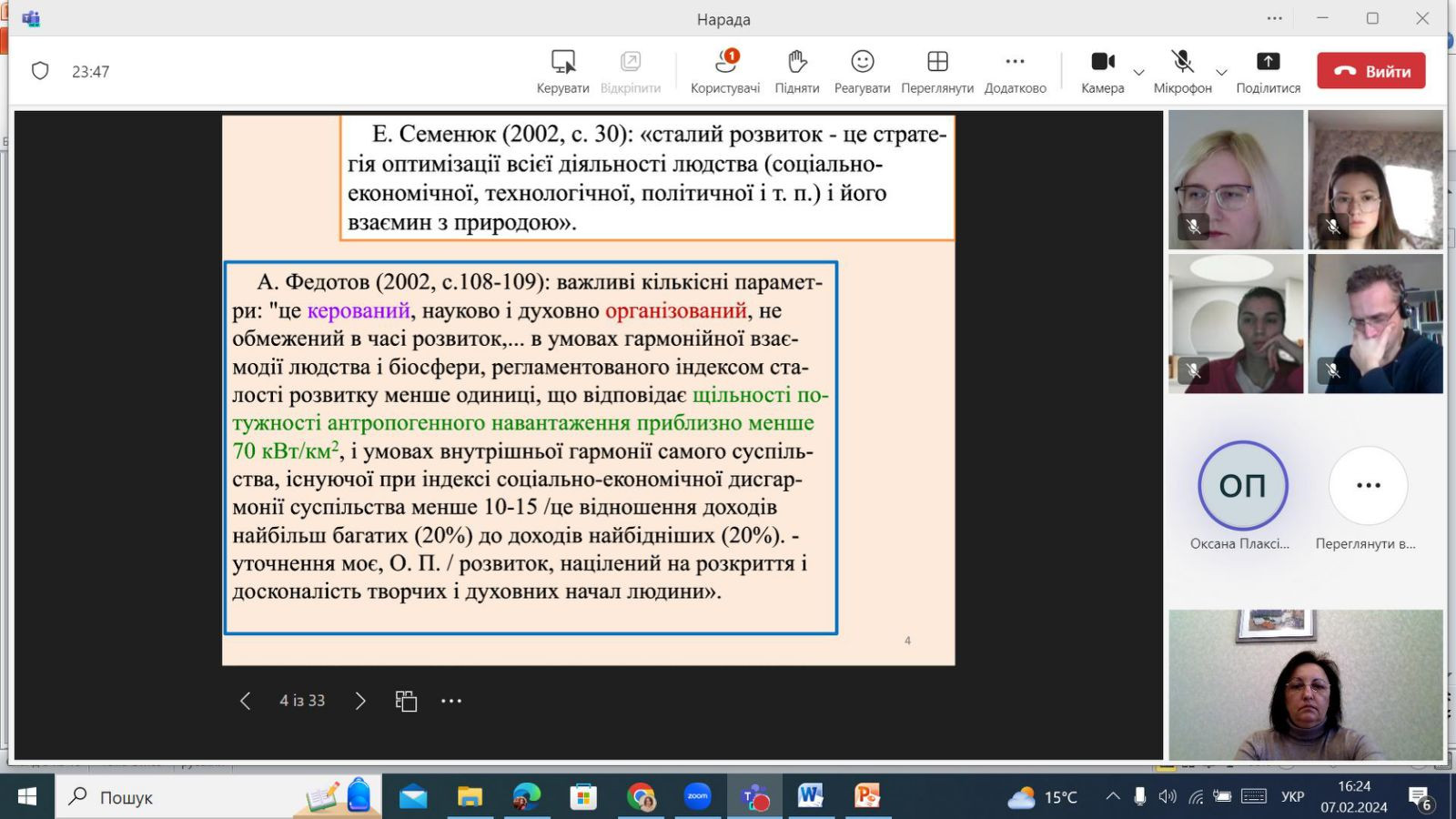Show hidden tray icons chevron
The width and height of the screenshot is (1456, 819).
tap(1112, 796)
